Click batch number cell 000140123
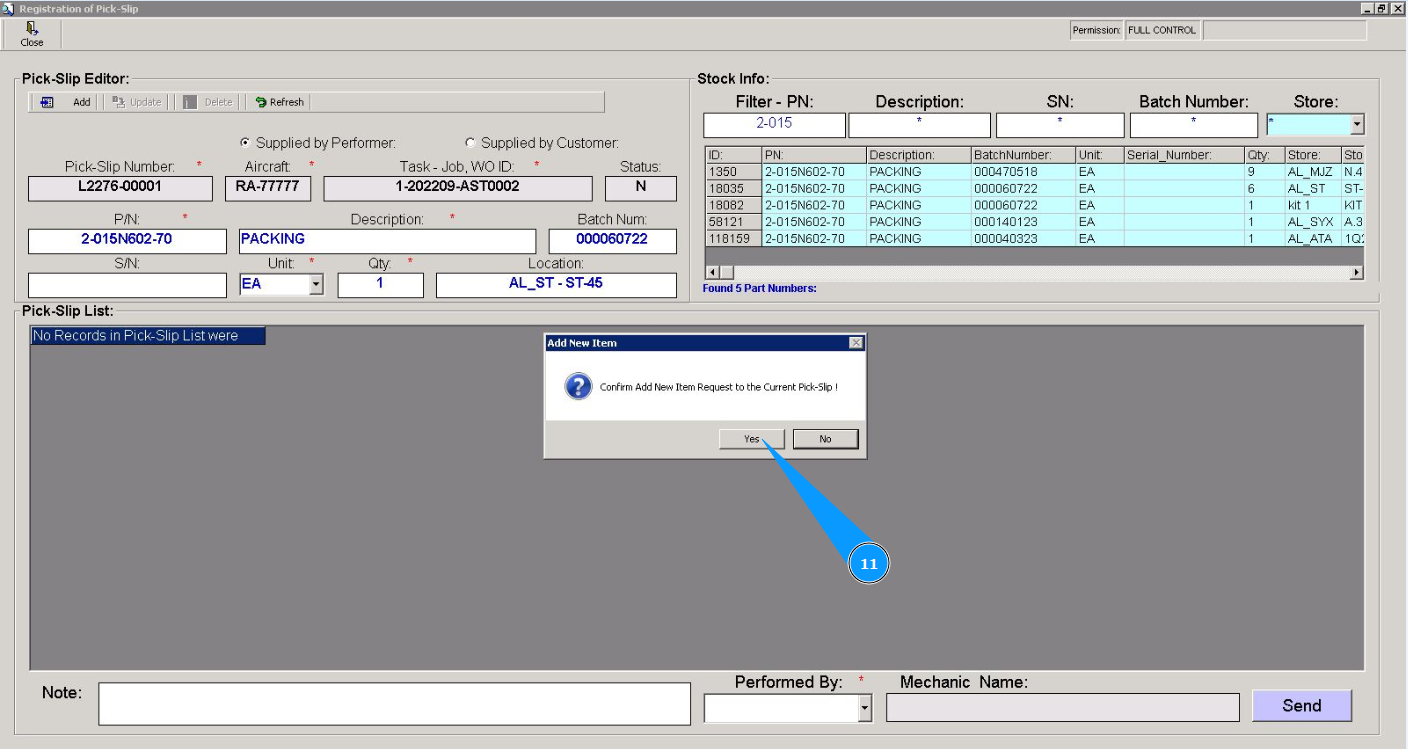This screenshot has height=749, width=1408. click(x=1023, y=222)
